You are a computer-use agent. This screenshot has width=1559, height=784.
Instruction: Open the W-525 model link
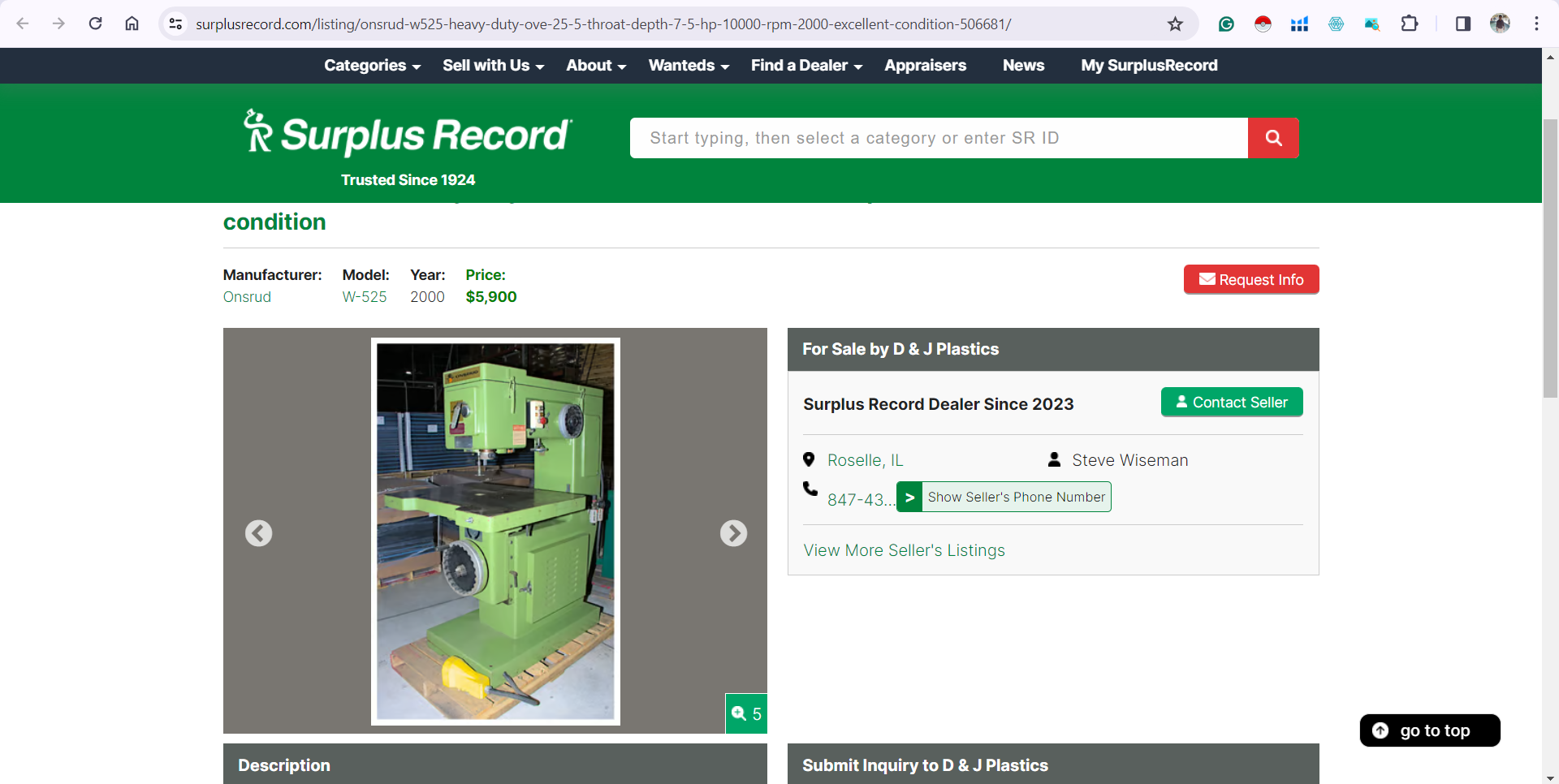[x=365, y=297]
